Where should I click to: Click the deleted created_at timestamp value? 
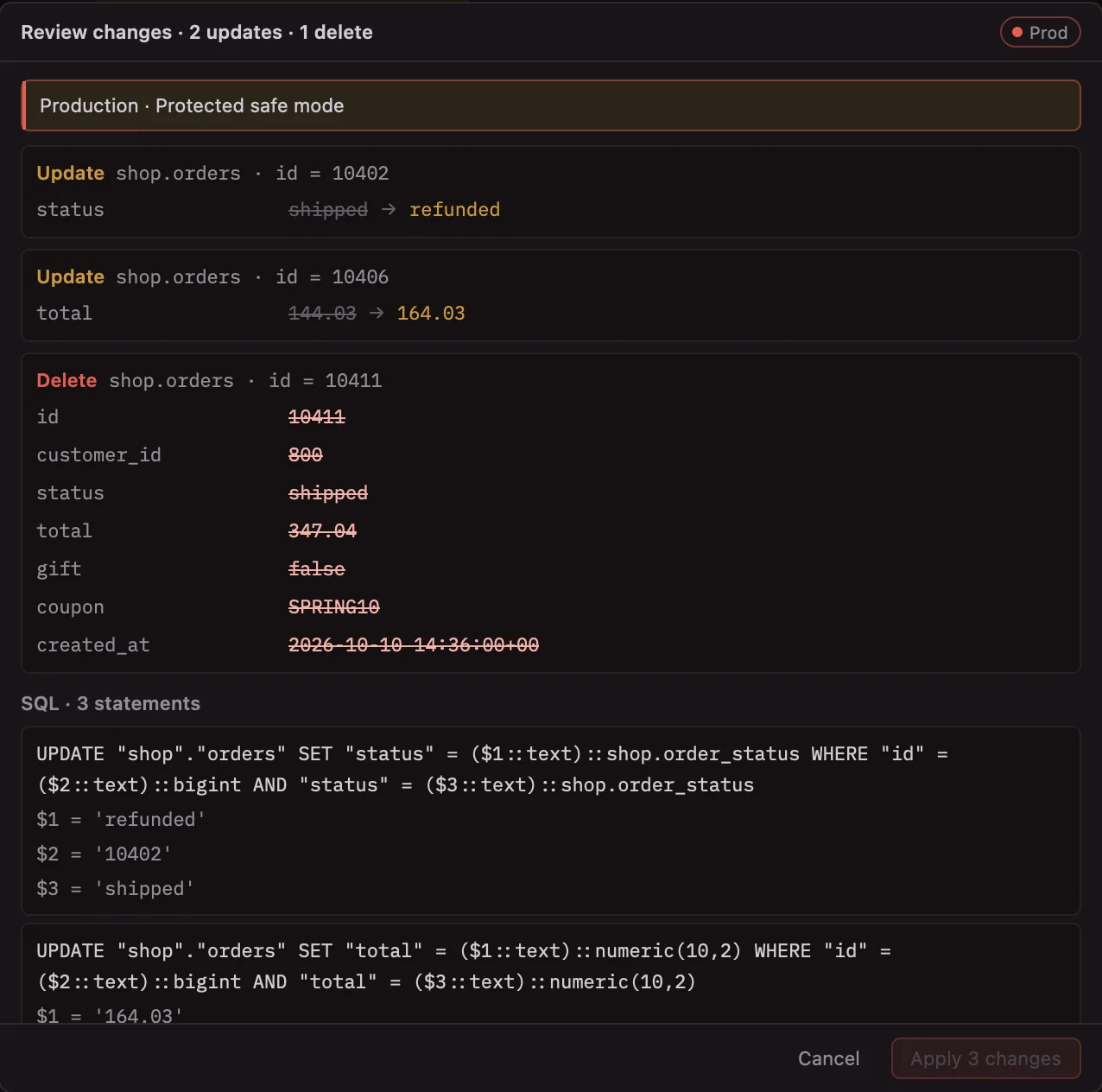(x=414, y=645)
